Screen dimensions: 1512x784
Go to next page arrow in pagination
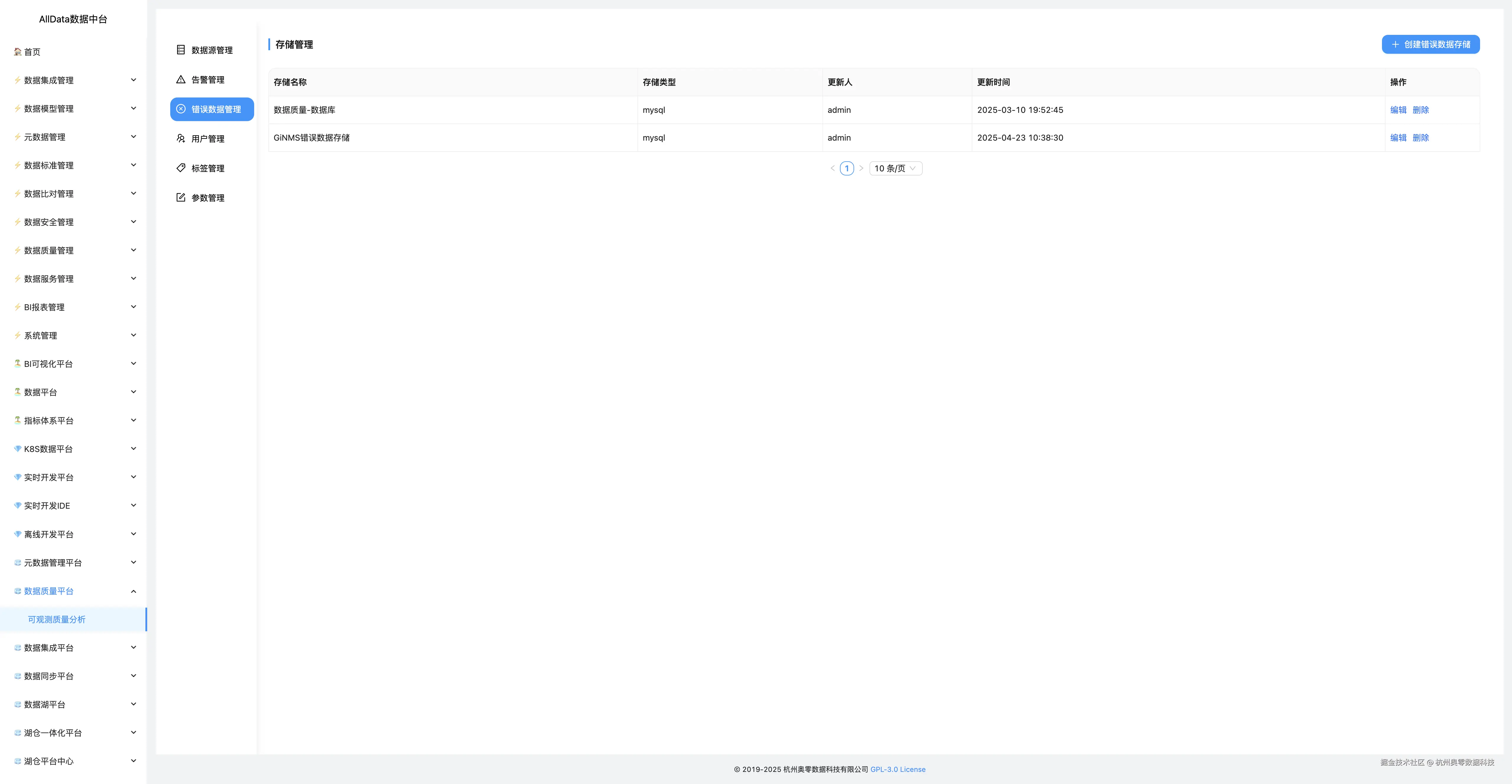click(861, 168)
